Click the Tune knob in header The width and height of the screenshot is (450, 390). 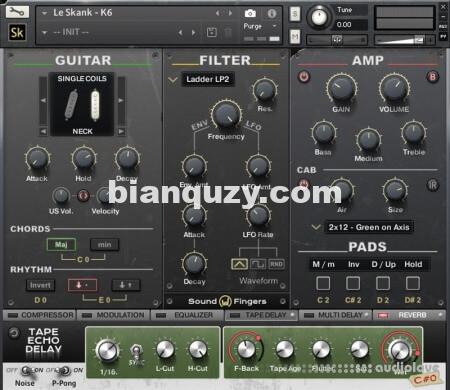coord(319,16)
